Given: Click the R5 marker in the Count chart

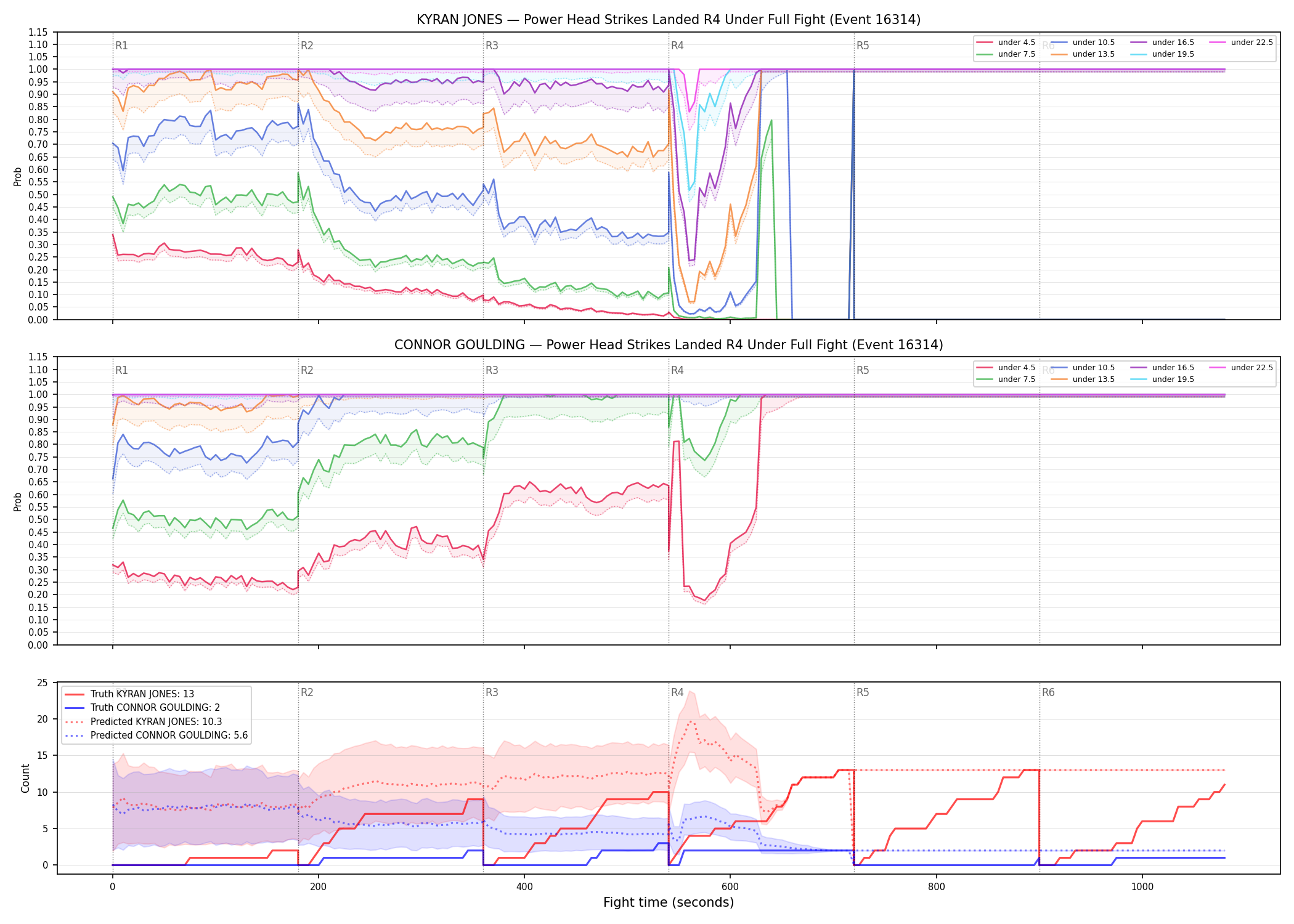Looking at the screenshot, I should [863, 692].
